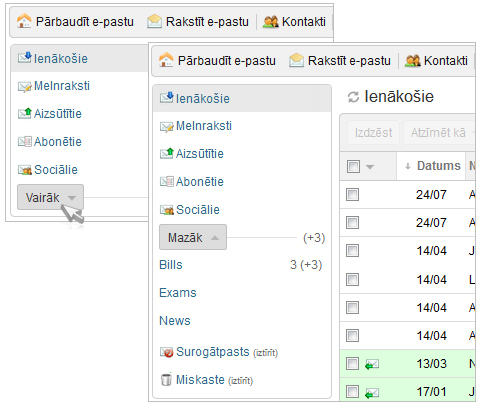This screenshot has height=411, width=482.
Task: Empty spam via iztīrīt next to Surogātpasts
Action: (x=265, y=353)
